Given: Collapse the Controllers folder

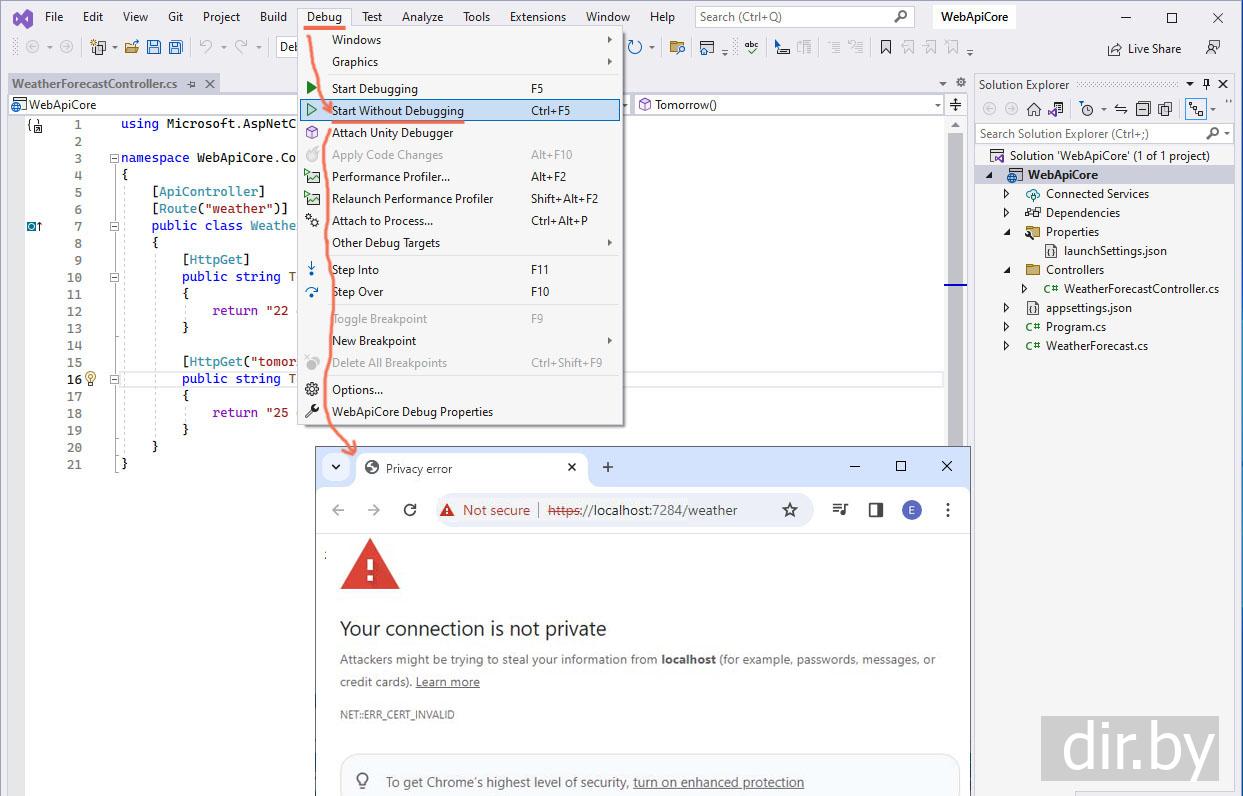Looking at the screenshot, I should point(1007,270).
